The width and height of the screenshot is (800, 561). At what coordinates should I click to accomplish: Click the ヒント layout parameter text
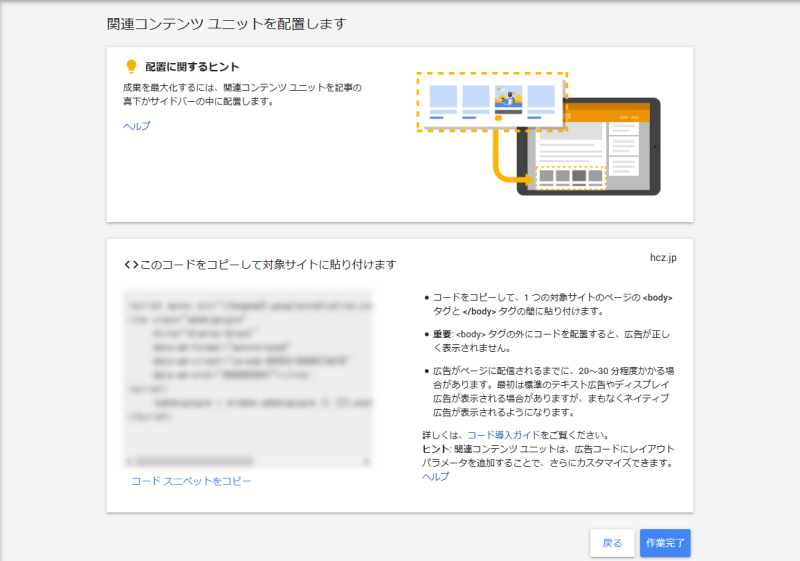coord(548,456)
